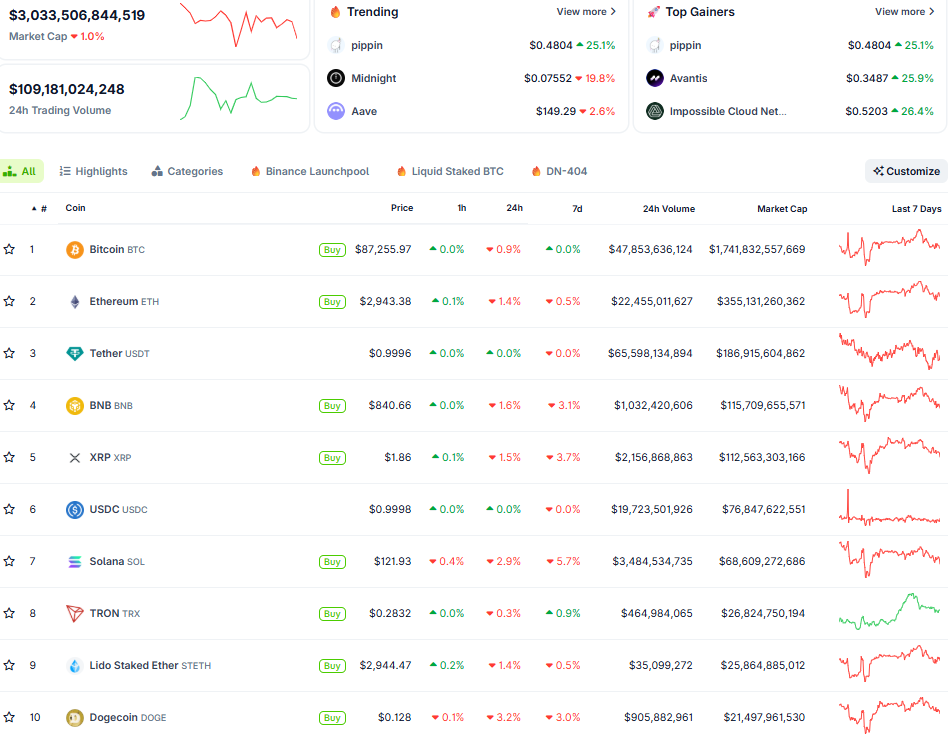Switch to the Highlights tab

click(x=94, y=171)
